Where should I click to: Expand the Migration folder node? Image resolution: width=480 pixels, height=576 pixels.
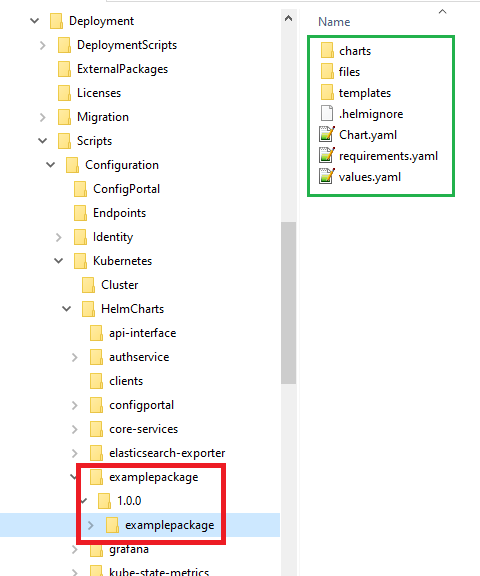pos(43,117)
